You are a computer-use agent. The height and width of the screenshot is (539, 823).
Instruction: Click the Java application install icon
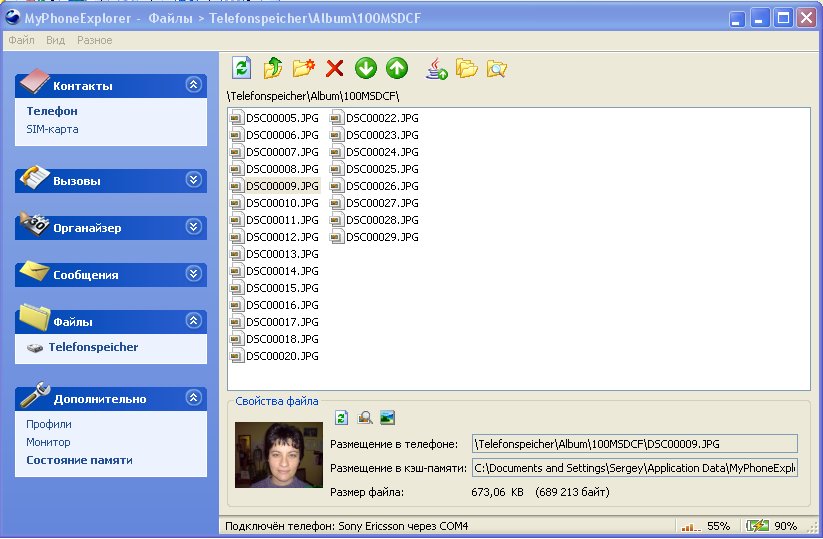[436, 69]
